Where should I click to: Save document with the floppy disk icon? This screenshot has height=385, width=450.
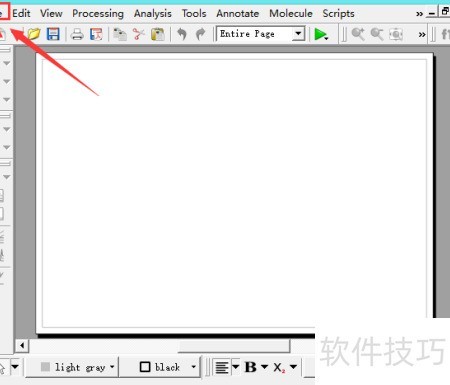click(x=53, y=34)
